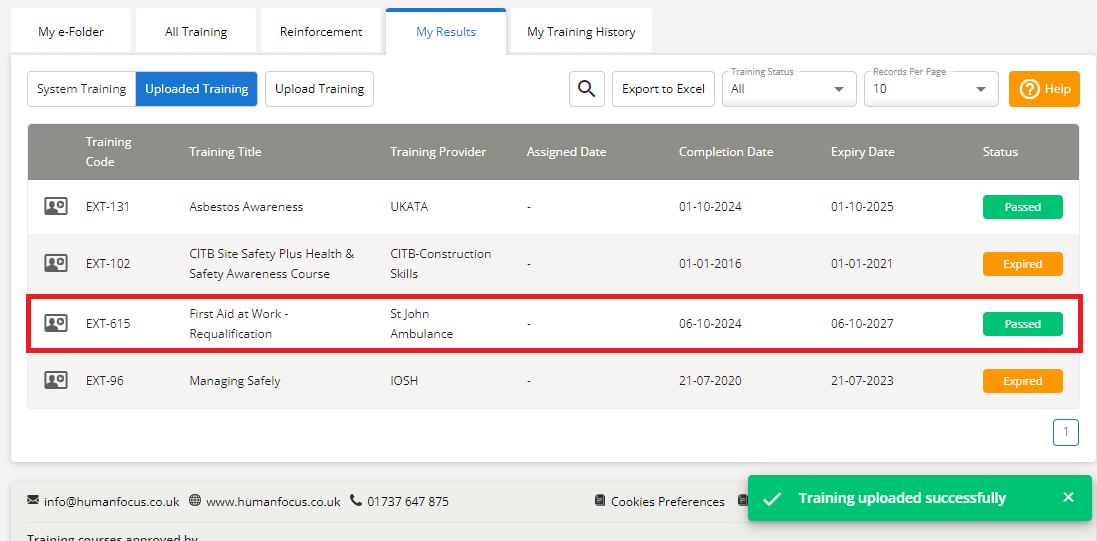
Task: Click the search magnifier icon button
Action: point(587,89)
